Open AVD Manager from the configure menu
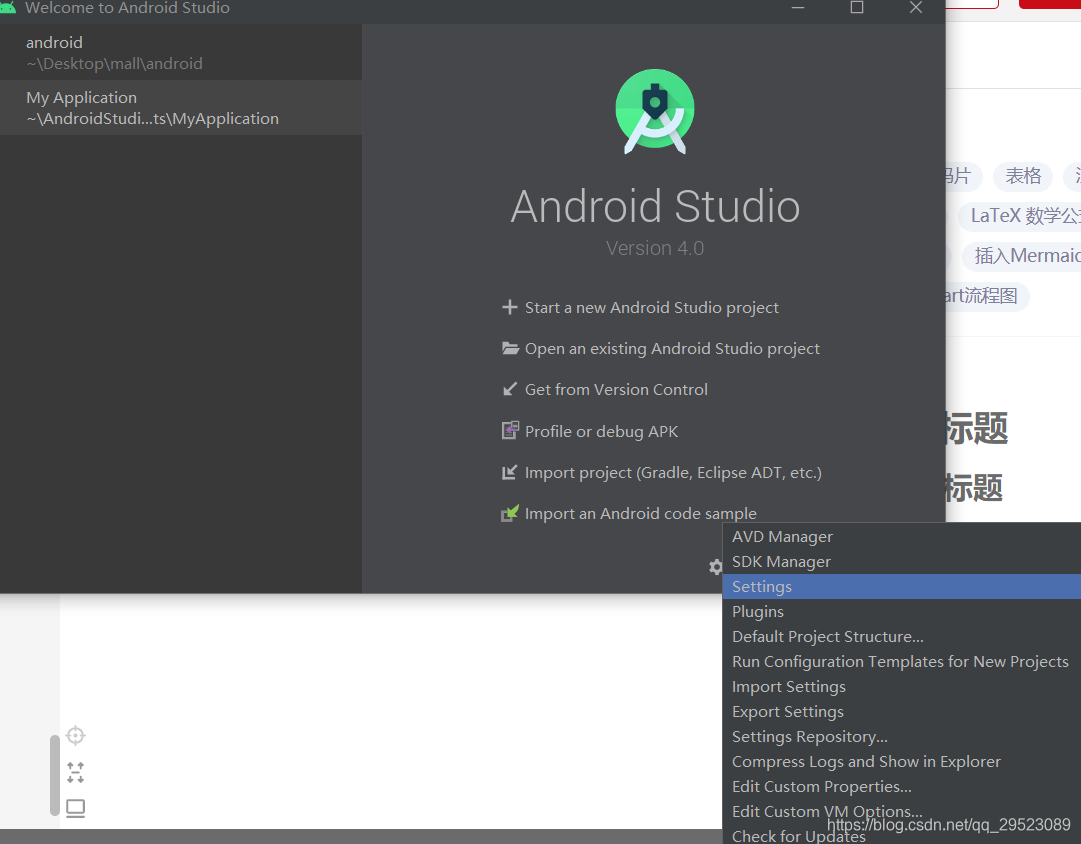Viewport: 1081px width, 844px height. (902, 536)
